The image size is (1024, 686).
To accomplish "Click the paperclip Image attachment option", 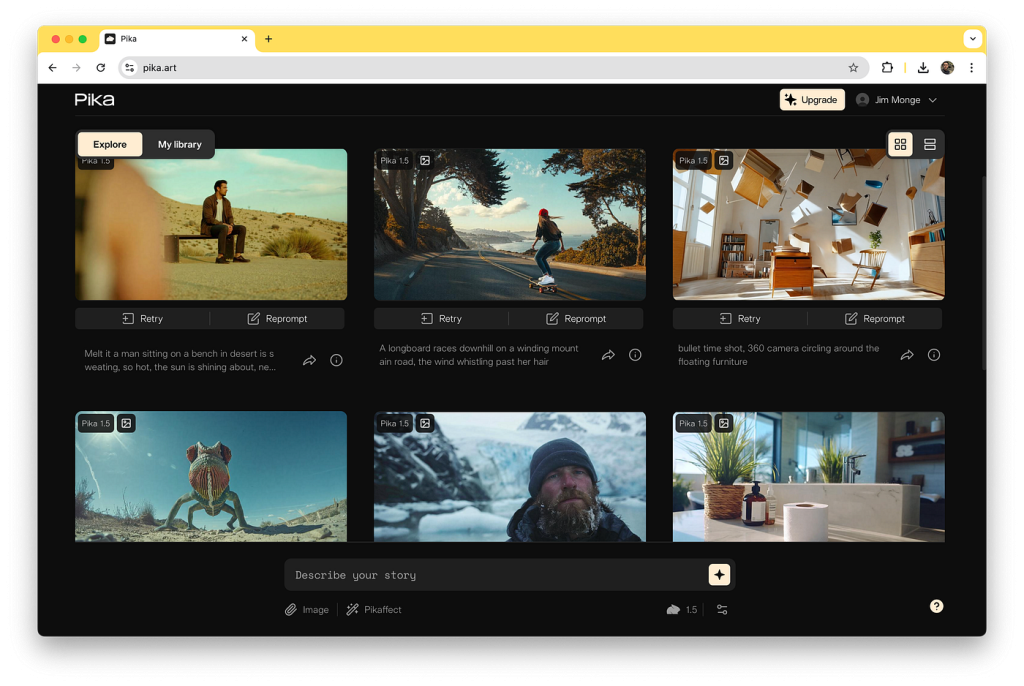I will 306,610.
